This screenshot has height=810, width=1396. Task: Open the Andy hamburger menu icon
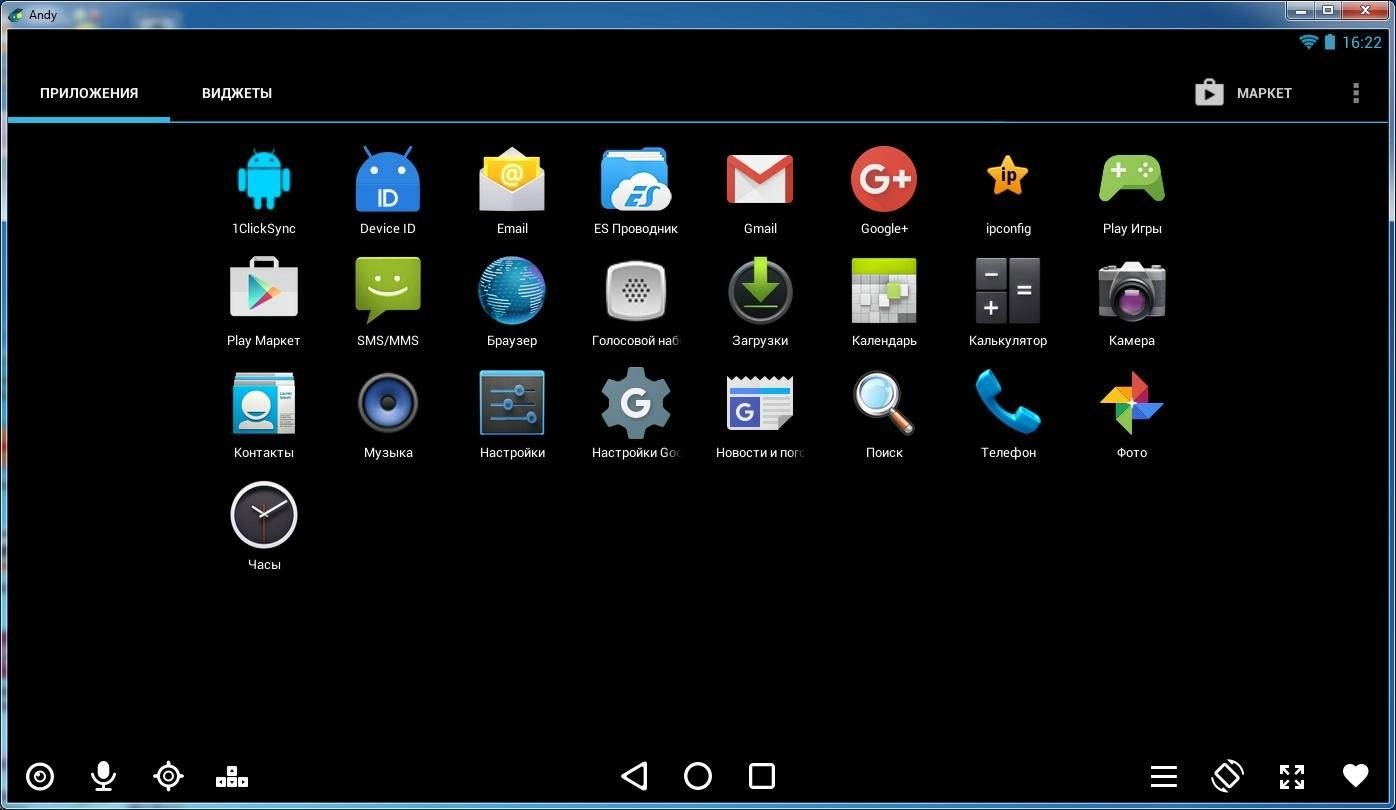tap(1163, 776)
